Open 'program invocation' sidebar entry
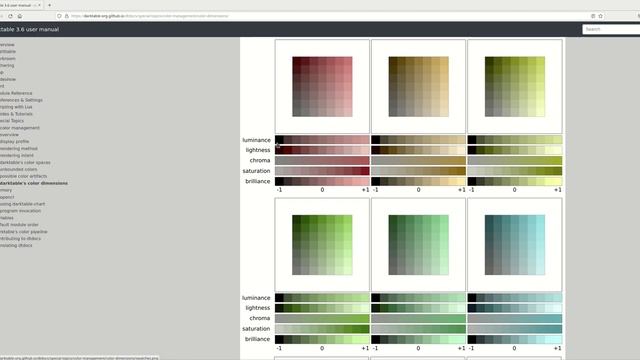 pos(20,211)
